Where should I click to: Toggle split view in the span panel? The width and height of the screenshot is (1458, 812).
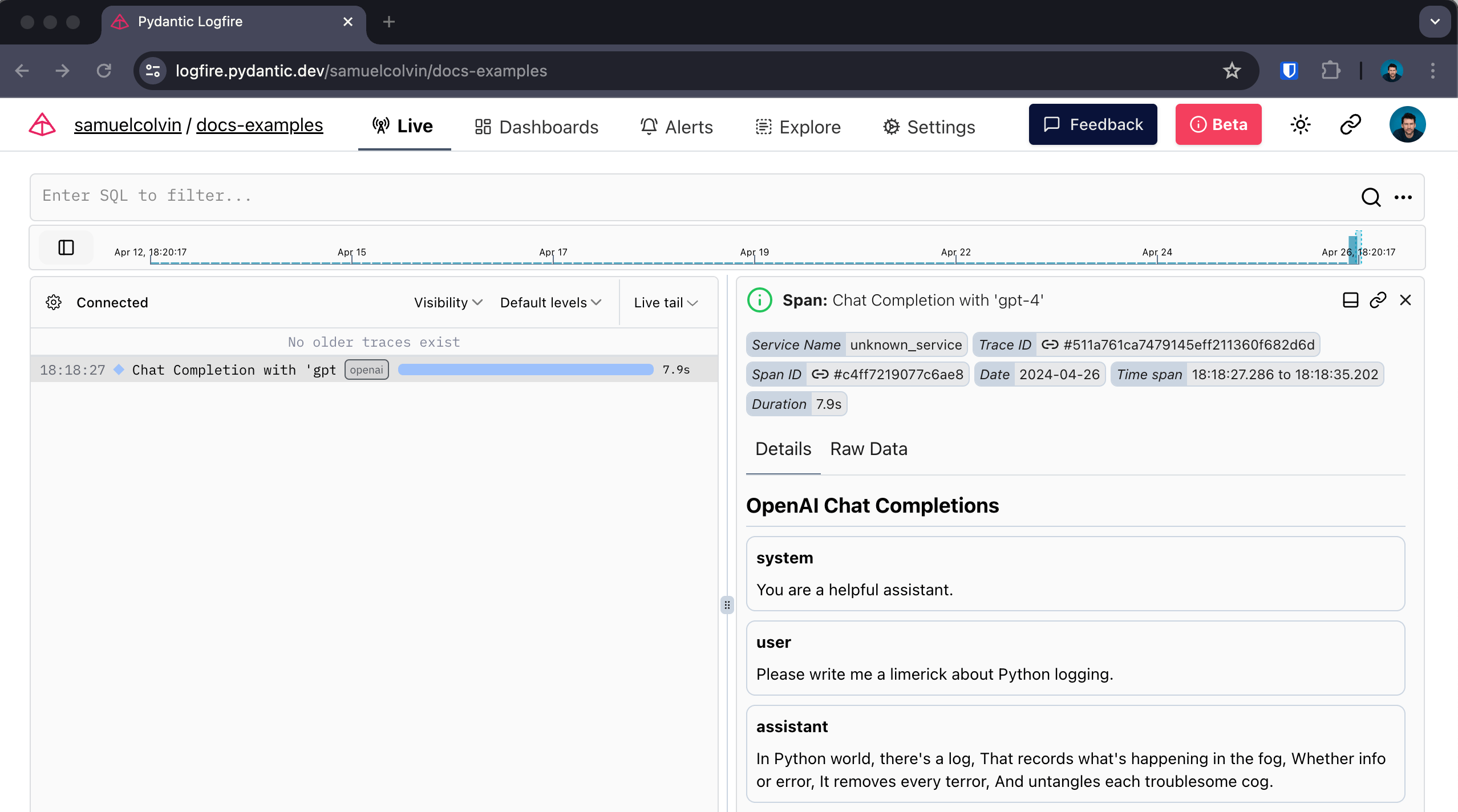1350,299
